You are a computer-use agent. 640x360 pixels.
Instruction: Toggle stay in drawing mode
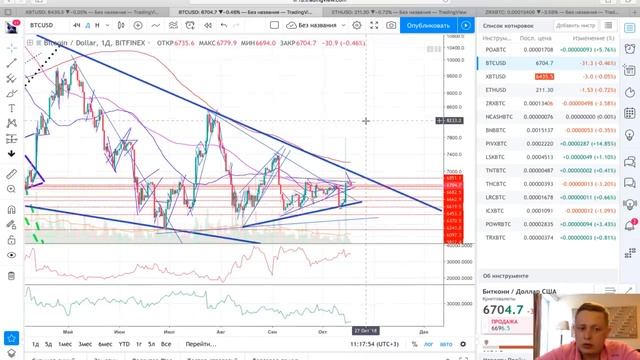point(11,224)
